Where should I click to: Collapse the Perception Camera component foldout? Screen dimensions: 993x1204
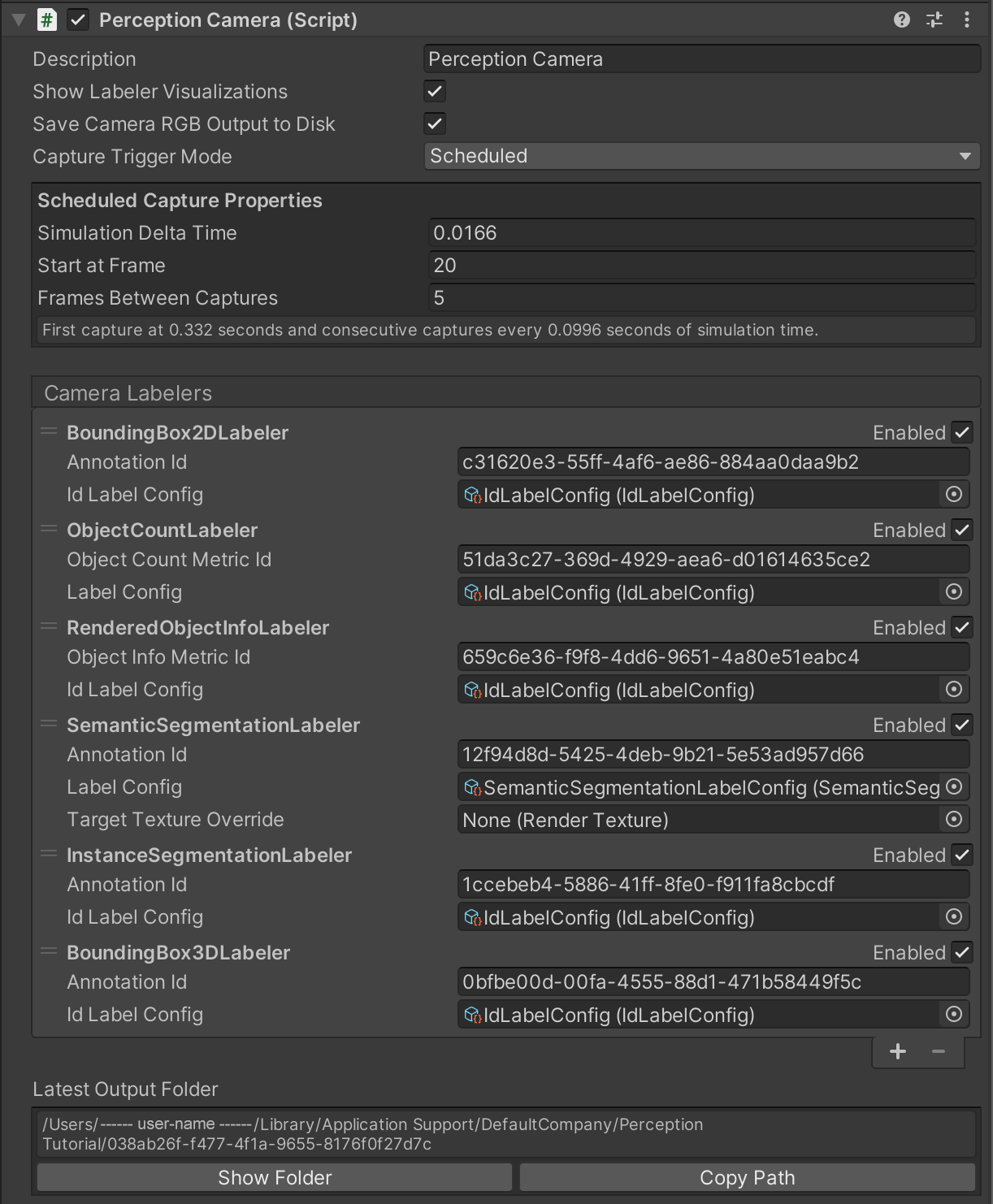tap(19, 20)
